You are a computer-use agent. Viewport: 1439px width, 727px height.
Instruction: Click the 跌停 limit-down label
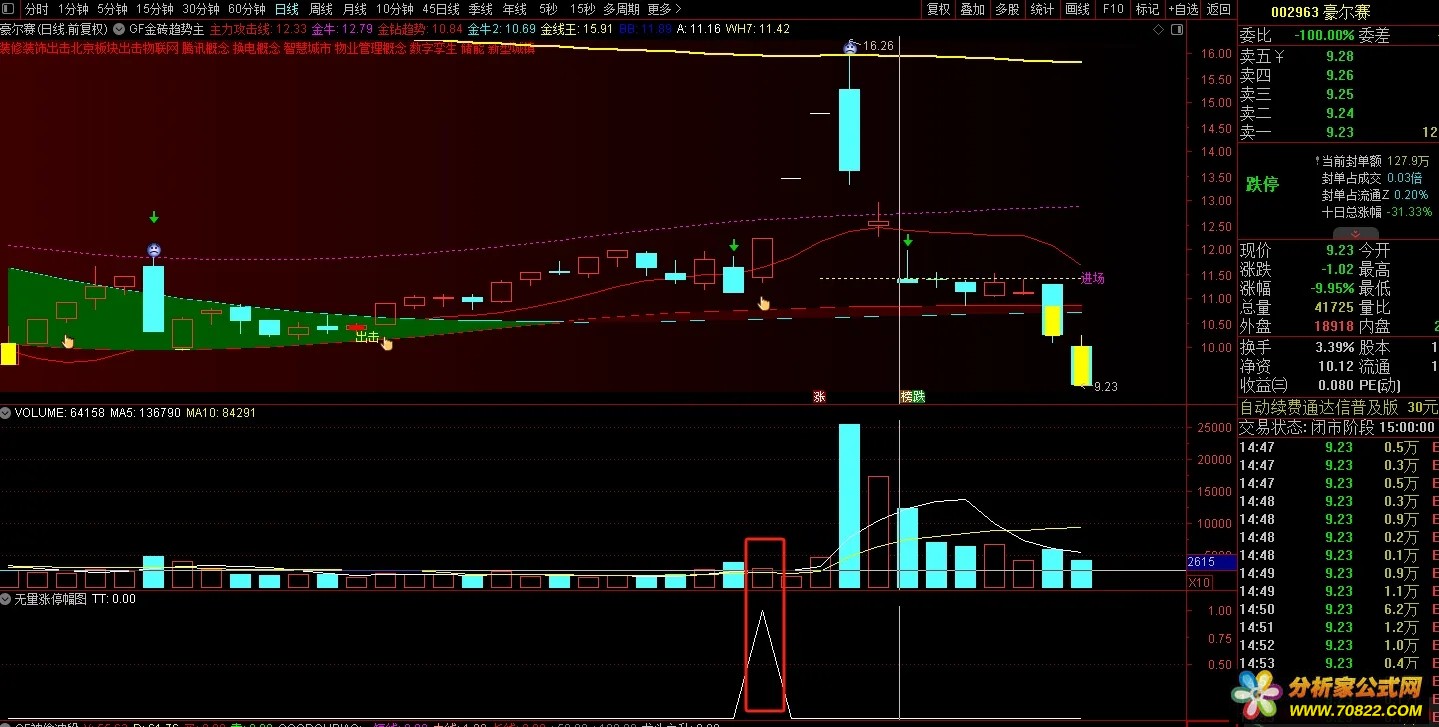pyautogui.click(x=1262, y=184)
